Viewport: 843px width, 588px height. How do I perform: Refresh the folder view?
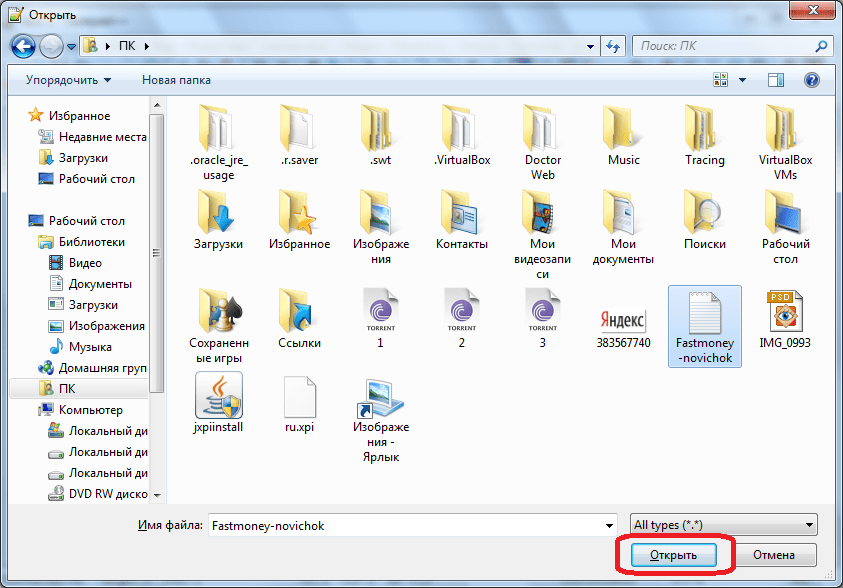pos(613,46)
